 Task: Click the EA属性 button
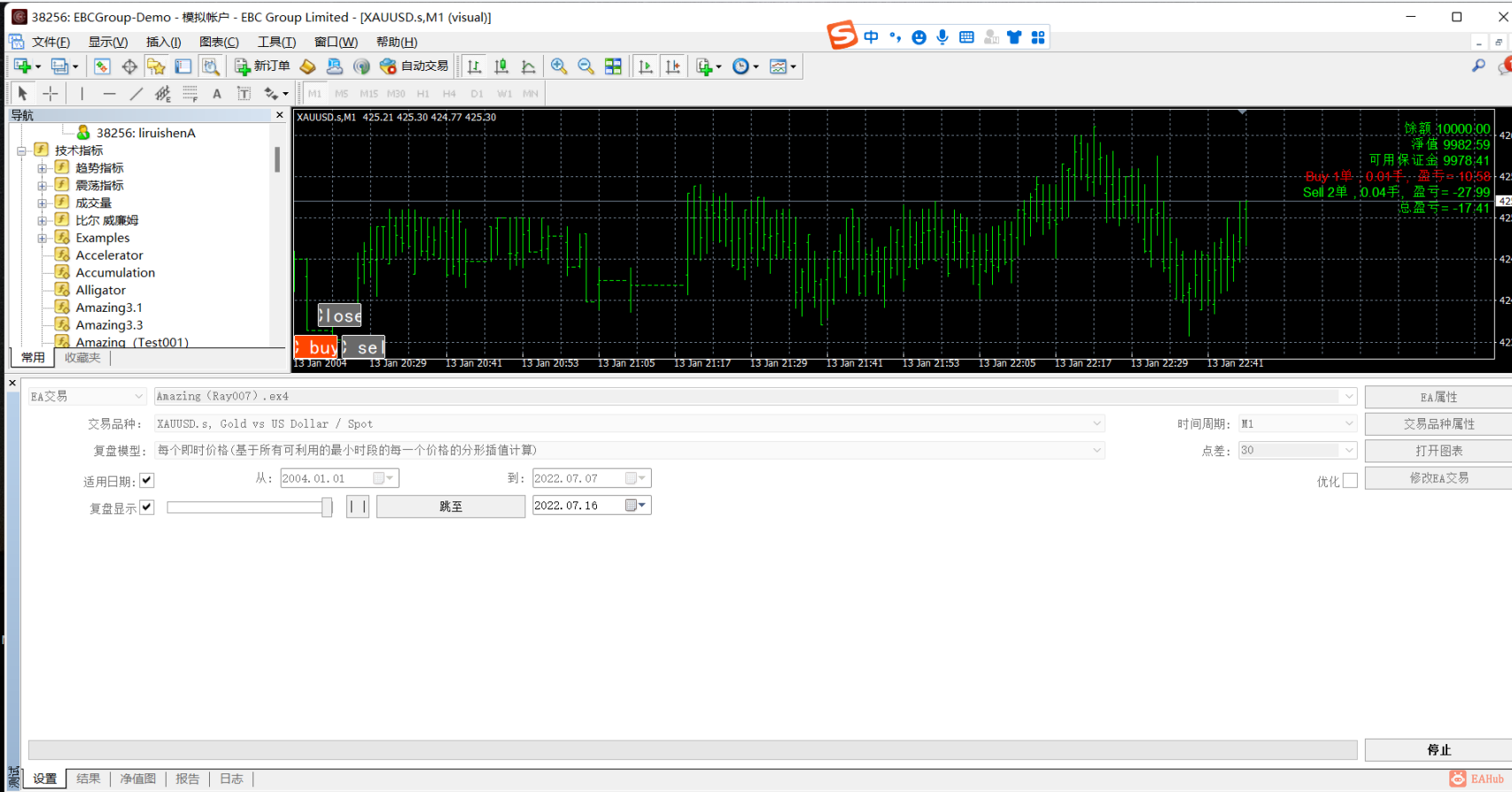[1438, 397]
